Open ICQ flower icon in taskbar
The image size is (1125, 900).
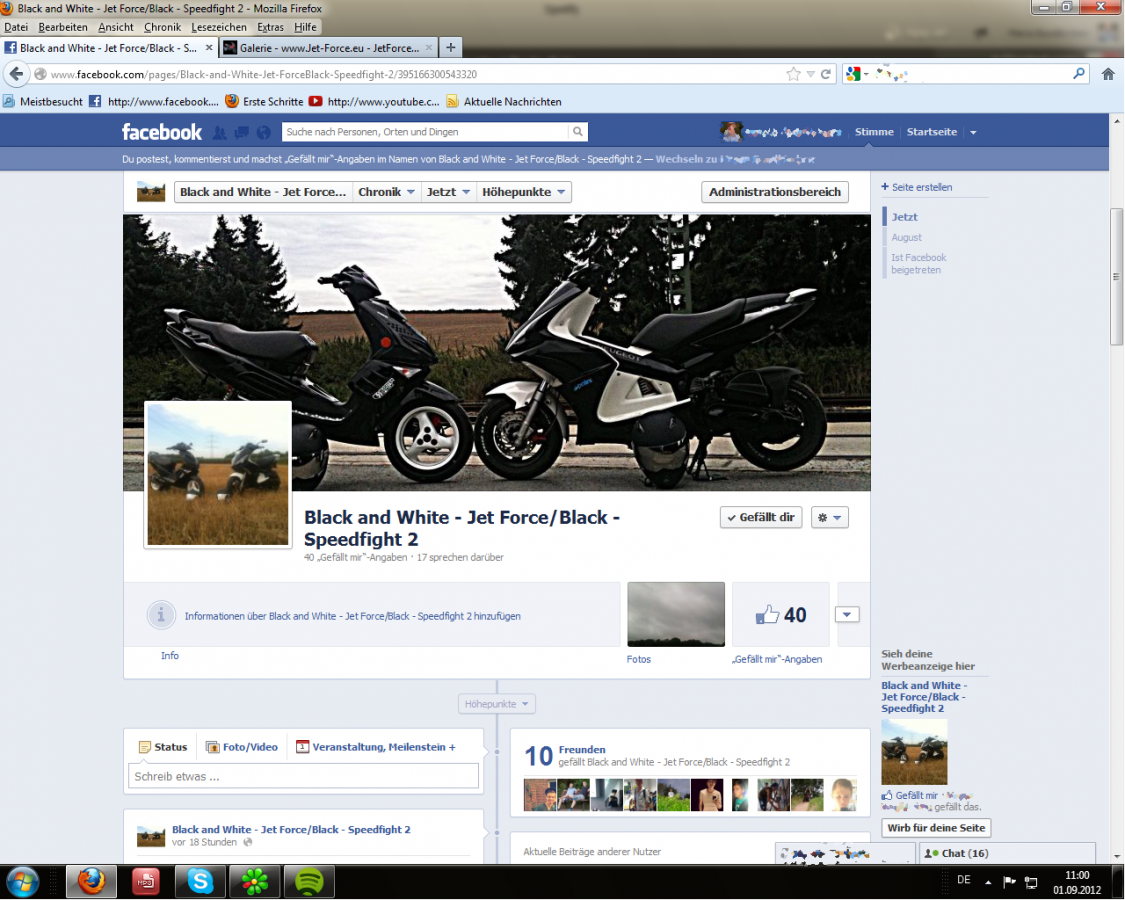[255, 881]
